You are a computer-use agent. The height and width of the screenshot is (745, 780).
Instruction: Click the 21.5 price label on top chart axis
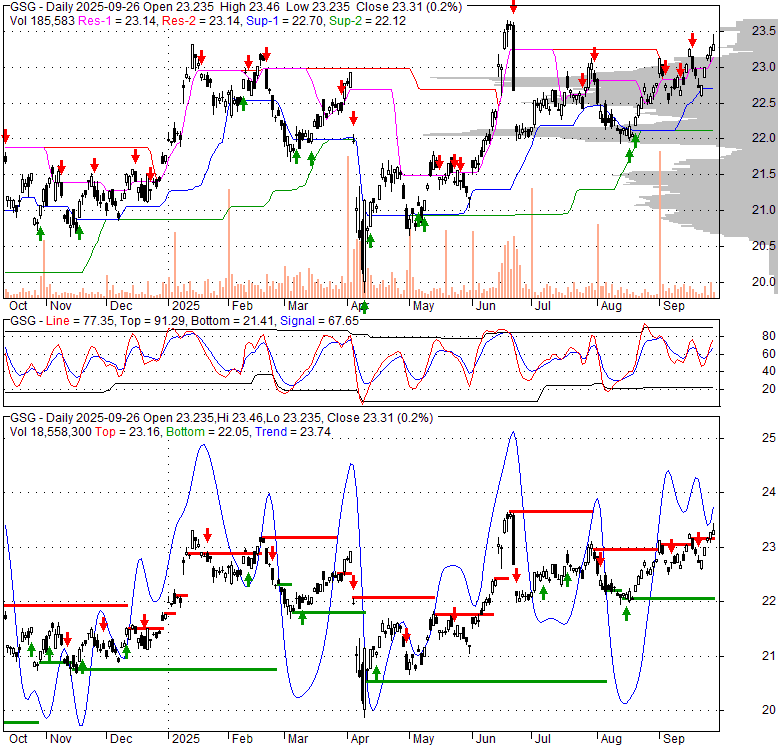(x=763, y=174)
